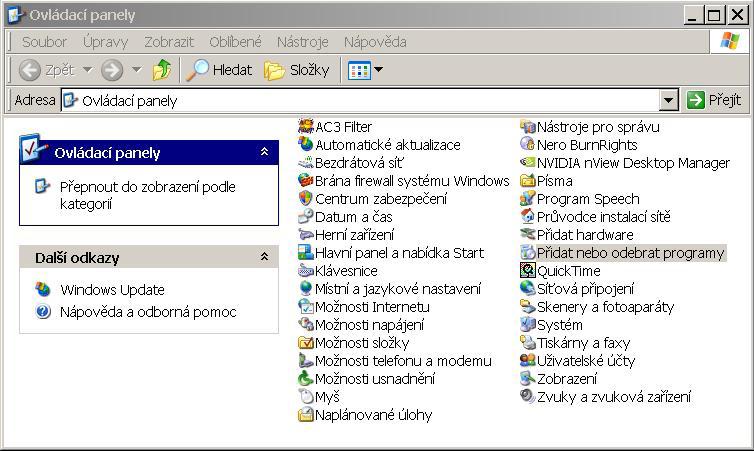Viewport: 754px width, 451px height.
Task: Collapse the Ovládací panely side panel
Action: point(264,152)
